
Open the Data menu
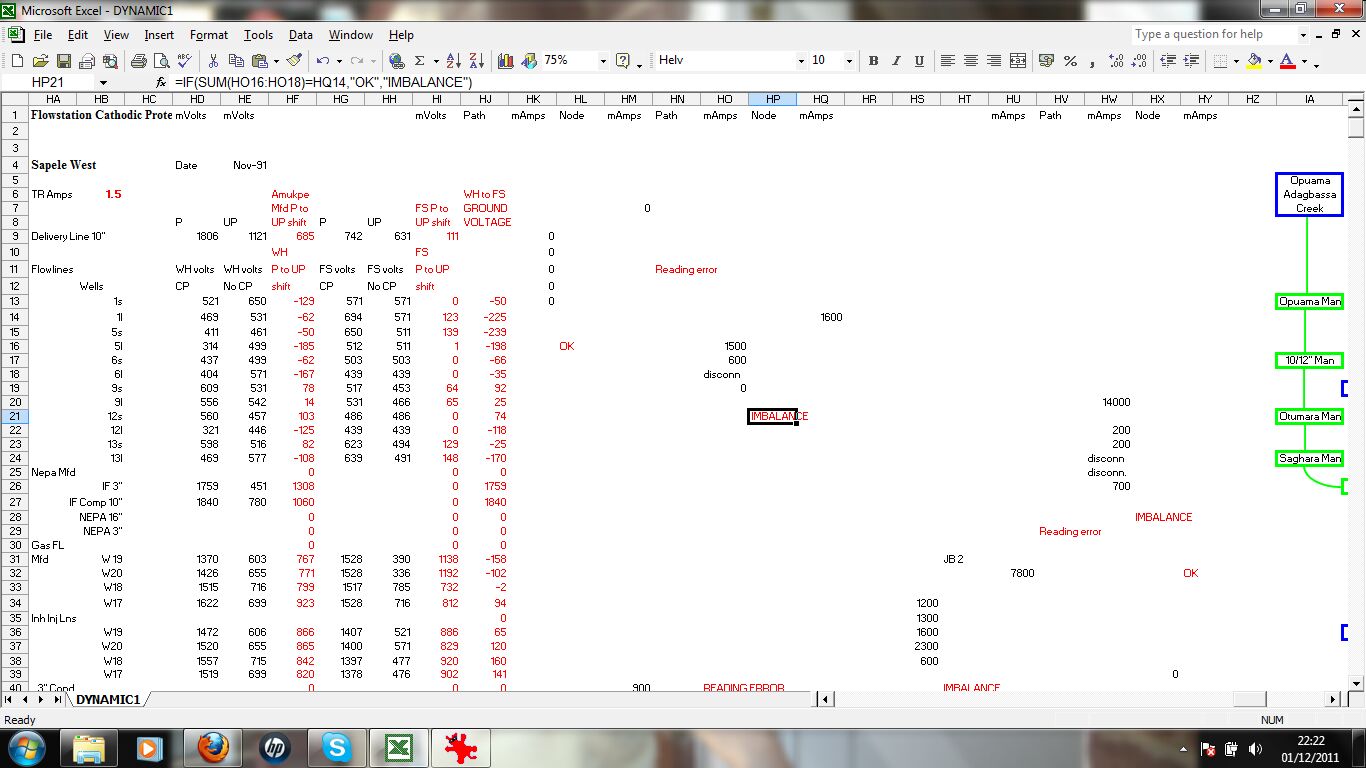click(x=300, y=35)
